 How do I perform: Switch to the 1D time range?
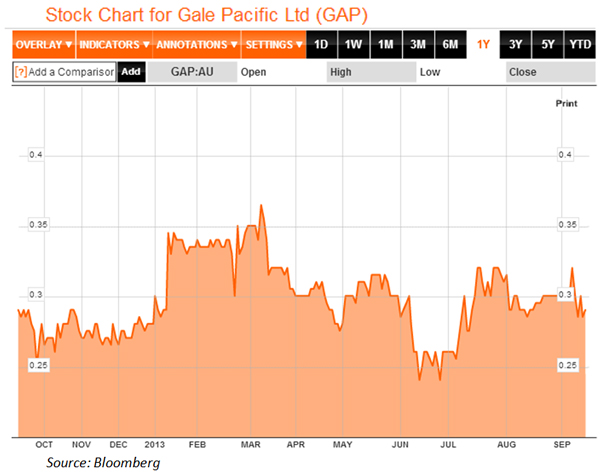[321, 45]
